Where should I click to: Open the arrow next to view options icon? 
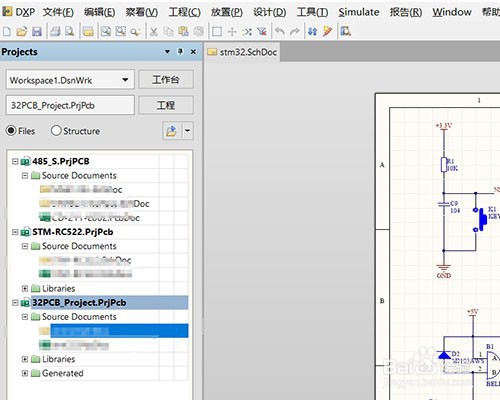tap(187, 130)
